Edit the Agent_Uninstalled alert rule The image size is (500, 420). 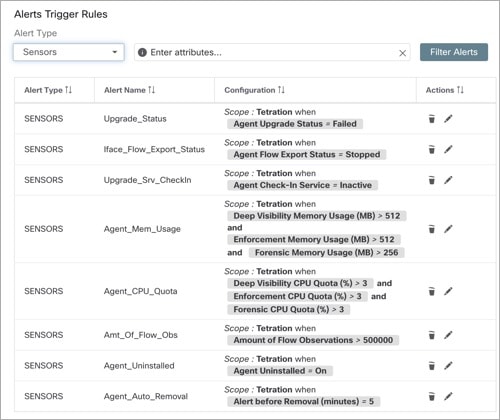(x=448, y=365)
